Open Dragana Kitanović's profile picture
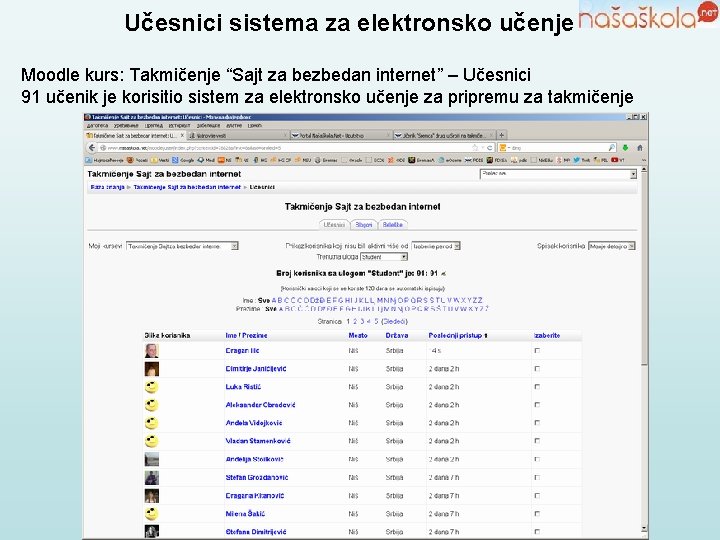 (x=152, y=496)
